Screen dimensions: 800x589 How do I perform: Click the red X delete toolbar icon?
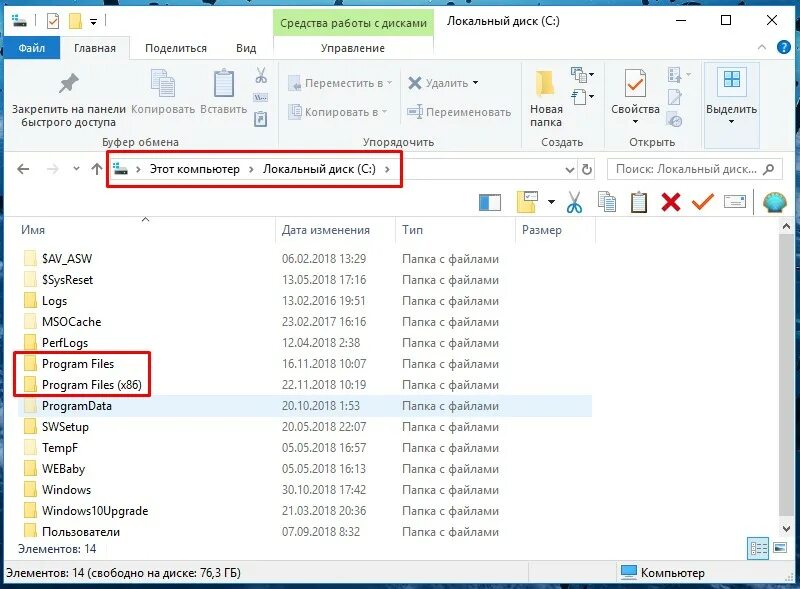670,202
